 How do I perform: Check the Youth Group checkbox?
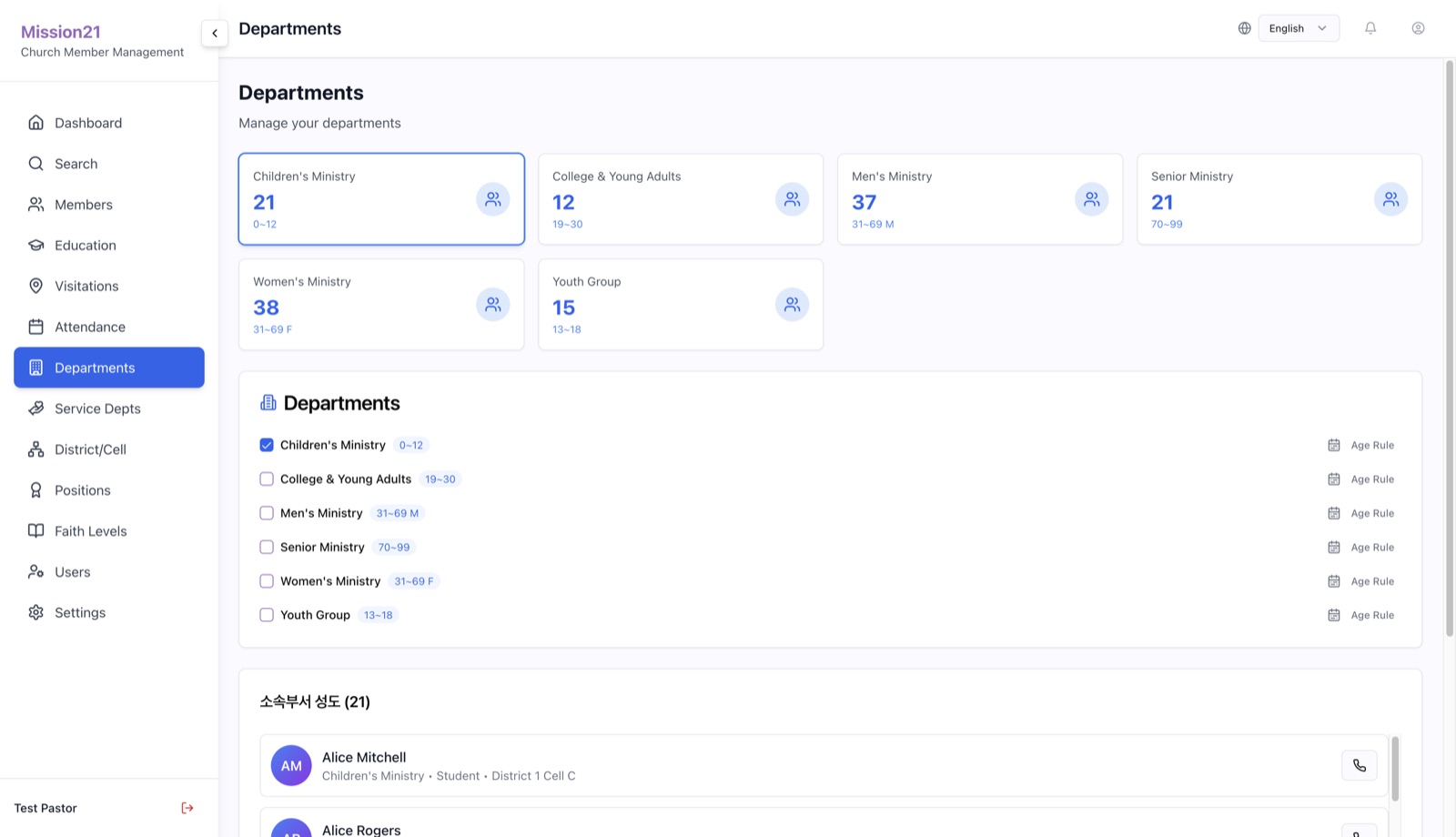pyautogui.click(x=267, y=615)
